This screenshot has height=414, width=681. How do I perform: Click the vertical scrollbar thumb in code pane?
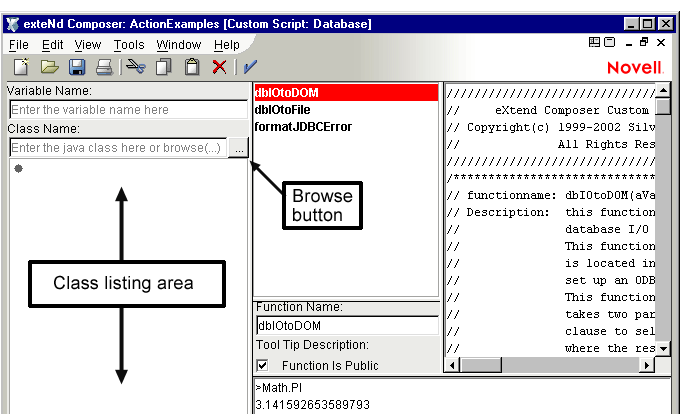click(663, 107)
